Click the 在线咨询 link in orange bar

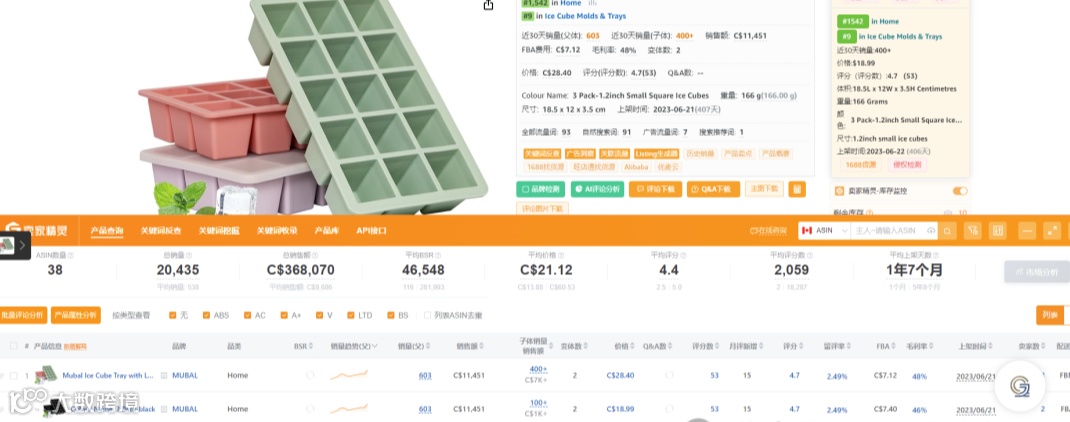(768, 231)
